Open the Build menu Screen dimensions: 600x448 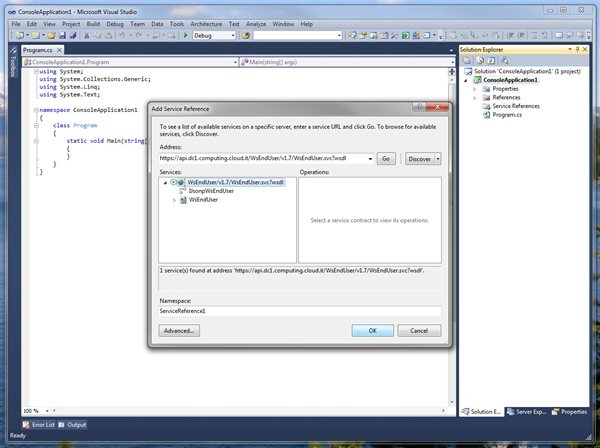93,24
